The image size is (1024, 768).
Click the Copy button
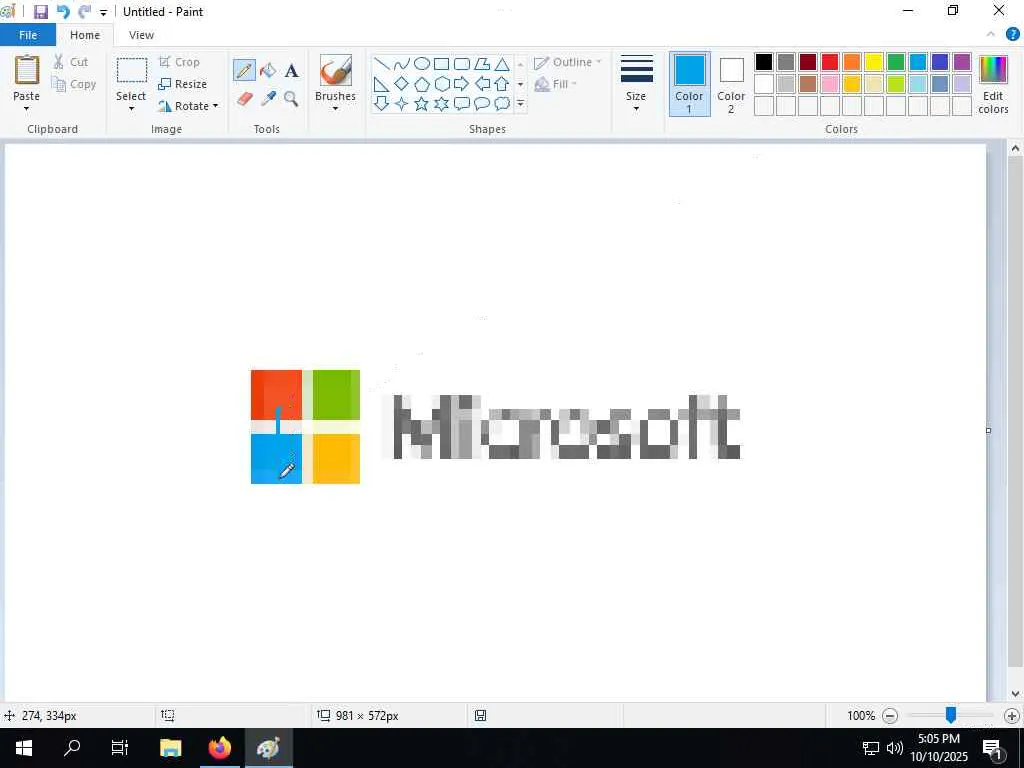coord(74,84)
